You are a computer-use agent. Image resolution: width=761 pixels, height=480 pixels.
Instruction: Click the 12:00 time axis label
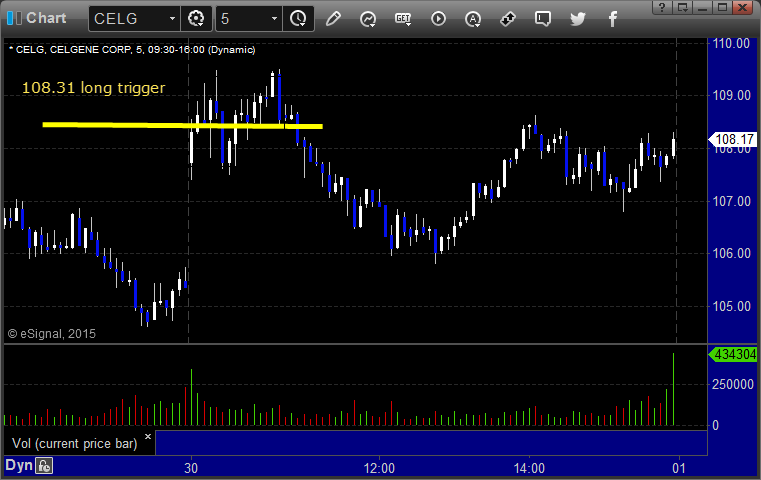point(379,468)
